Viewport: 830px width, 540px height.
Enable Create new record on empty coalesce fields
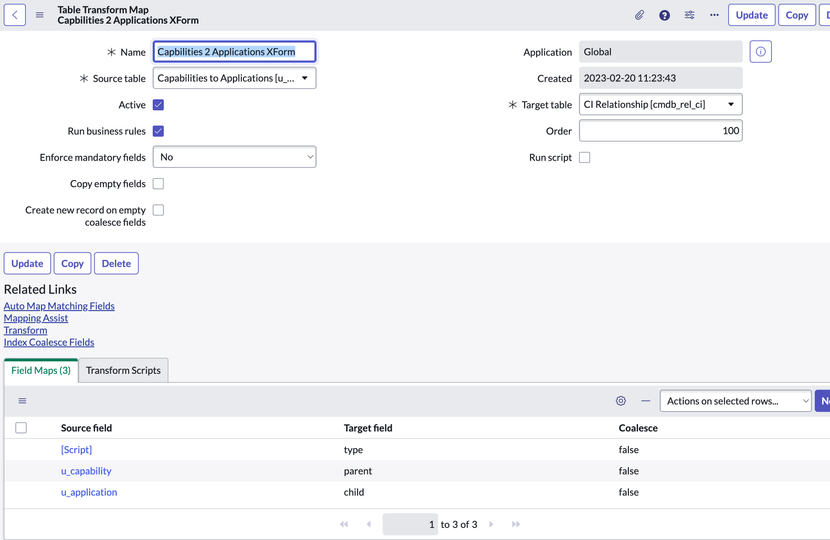[x=158, y=210]
